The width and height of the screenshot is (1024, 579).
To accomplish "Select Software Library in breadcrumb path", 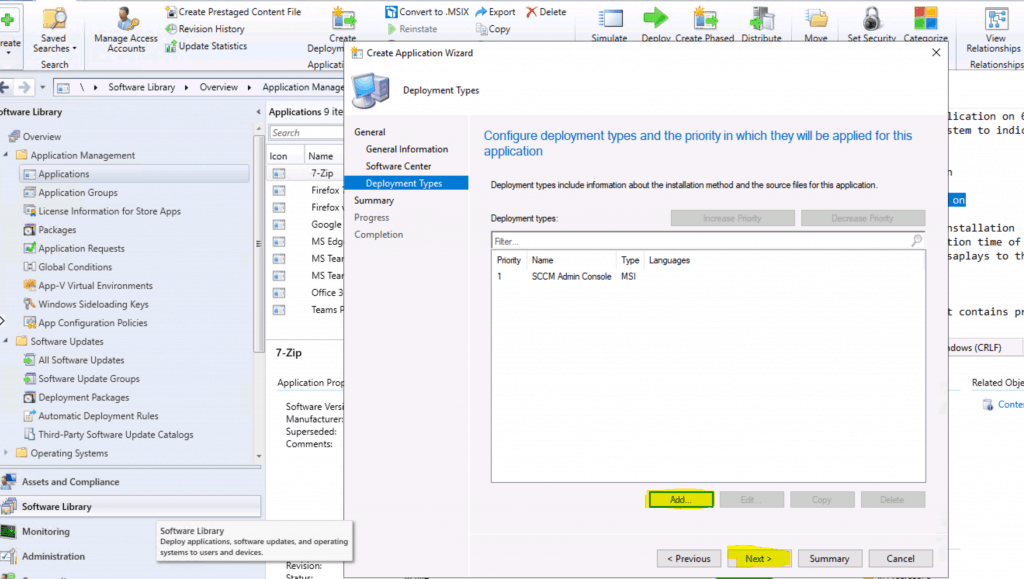I will click(142, 87).
